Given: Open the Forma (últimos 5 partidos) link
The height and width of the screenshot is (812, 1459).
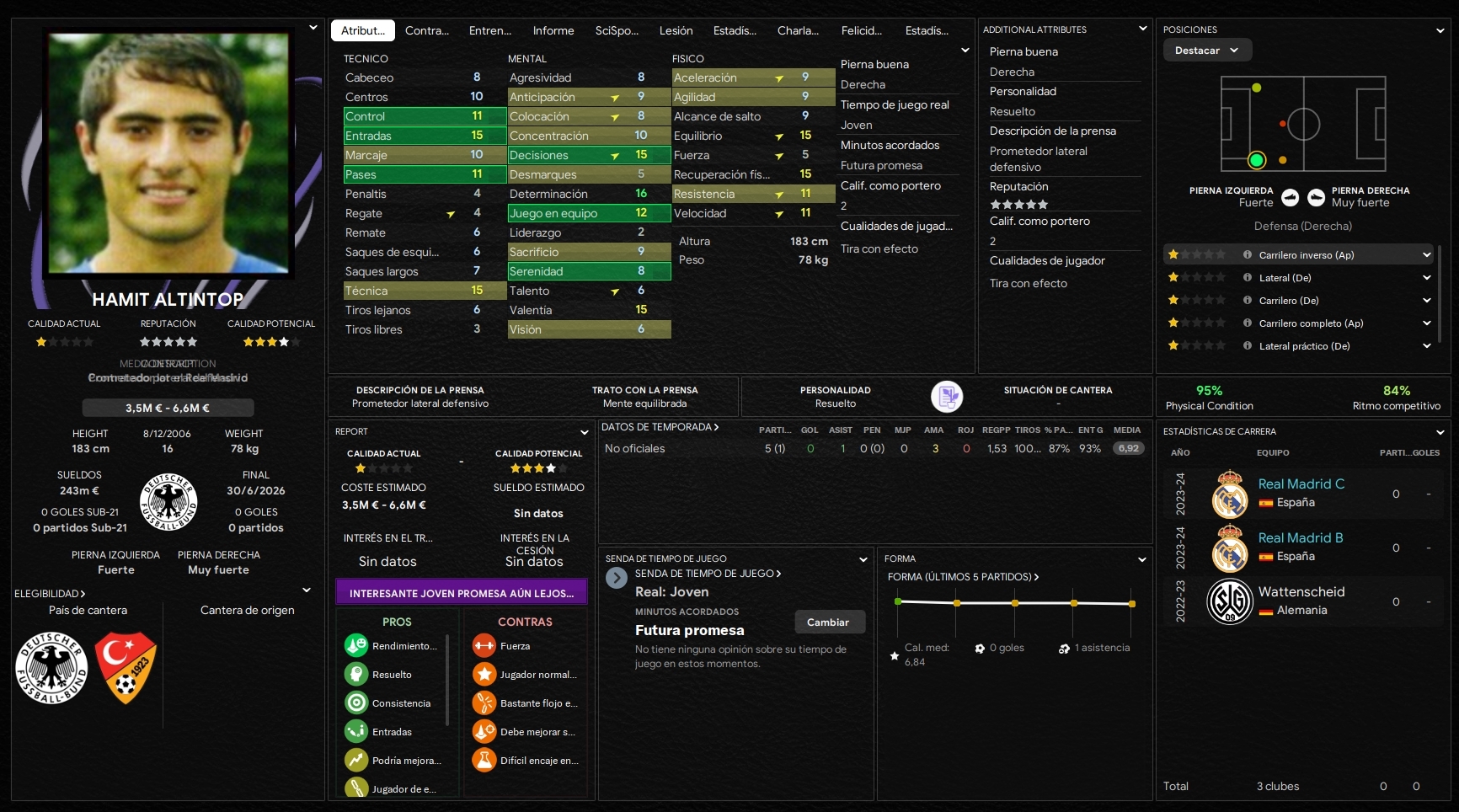Looking at the screenshot, I should click(x=963, y=577).
